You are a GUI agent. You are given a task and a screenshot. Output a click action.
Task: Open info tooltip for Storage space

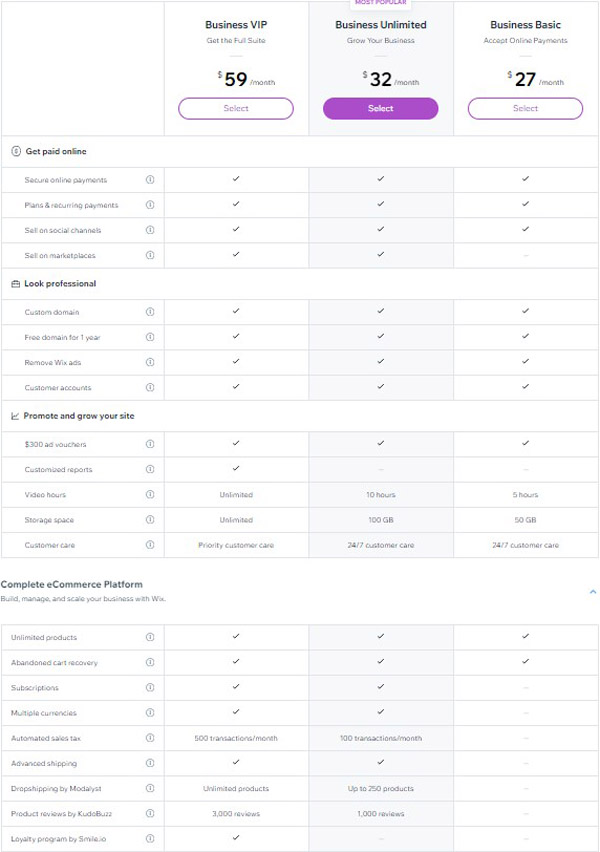(x=150, y=520)
